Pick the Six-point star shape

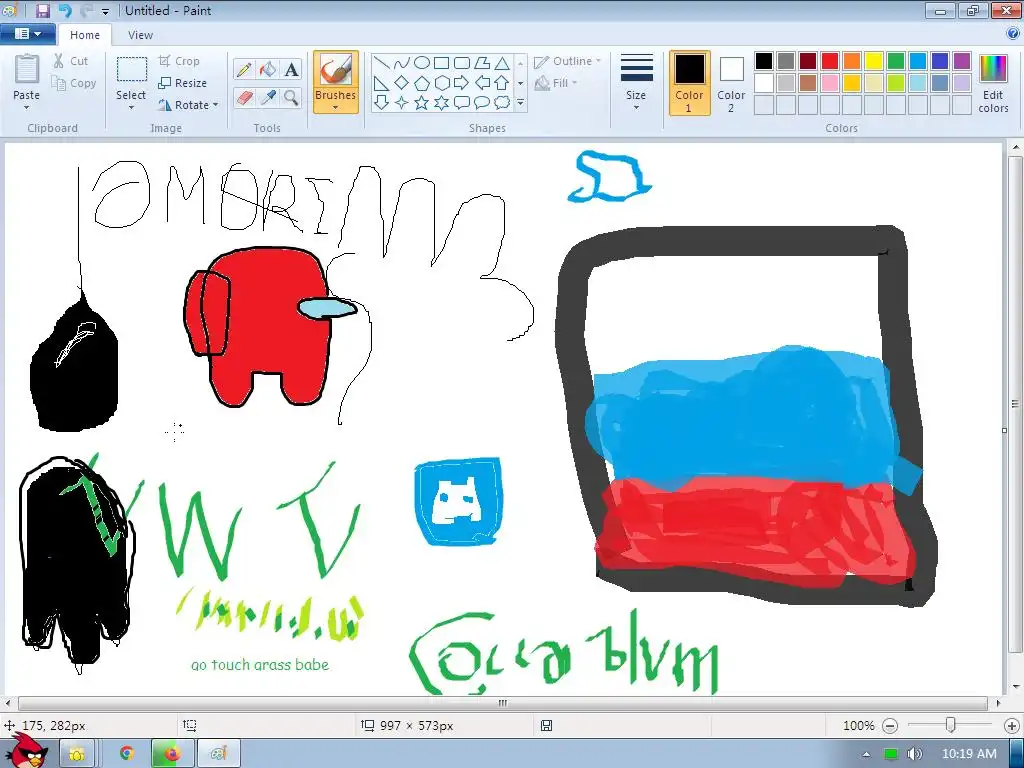(442, 103)
